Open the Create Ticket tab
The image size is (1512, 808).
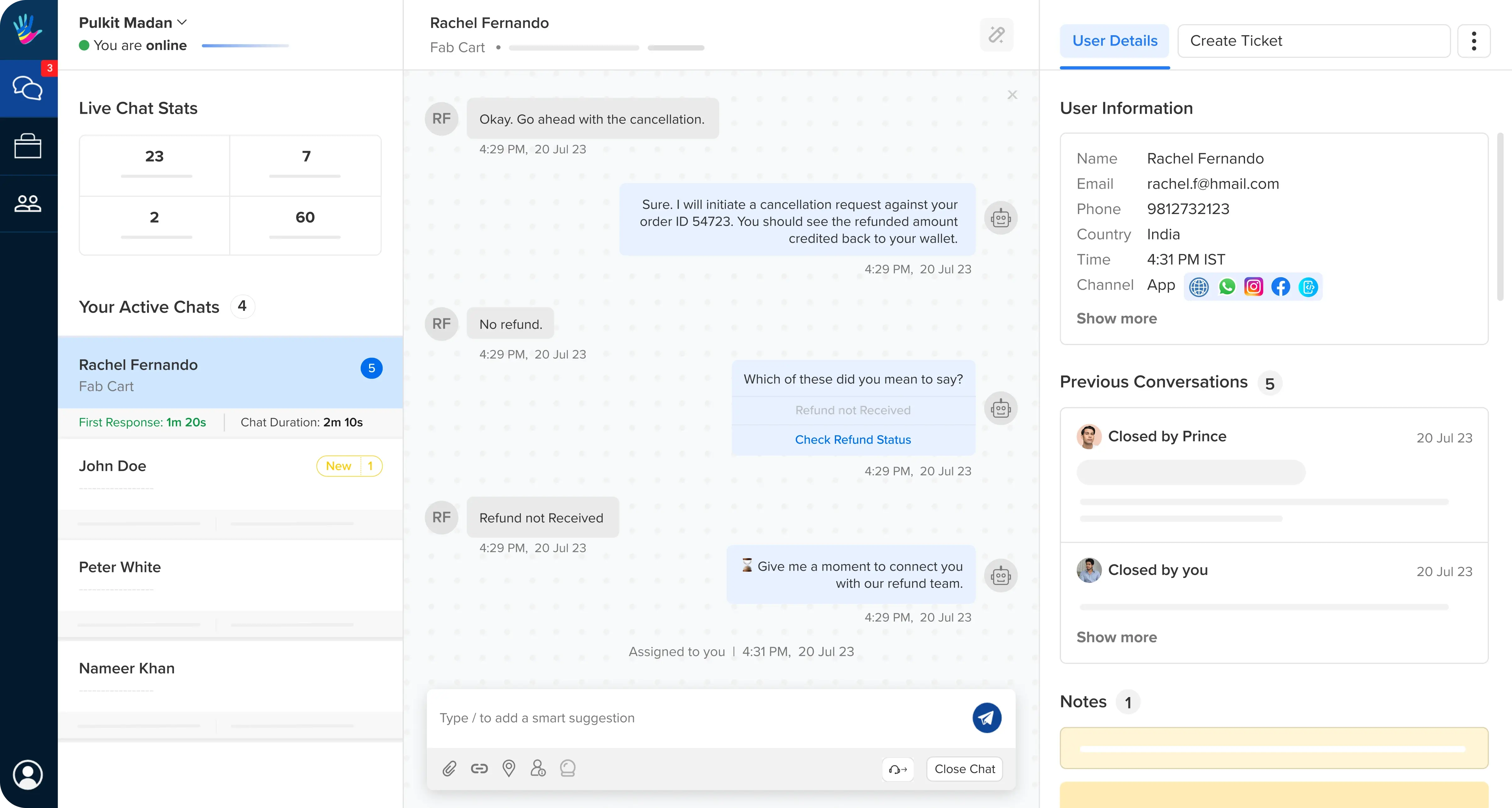tap(1313, 41)
